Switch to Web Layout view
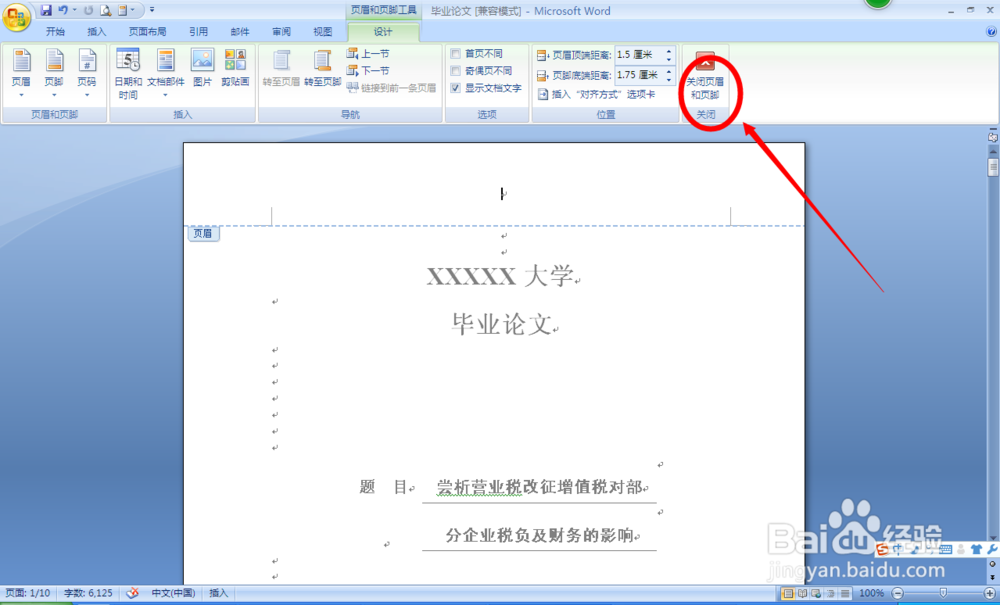1000x605 pixels. click(x=816, y=594)
